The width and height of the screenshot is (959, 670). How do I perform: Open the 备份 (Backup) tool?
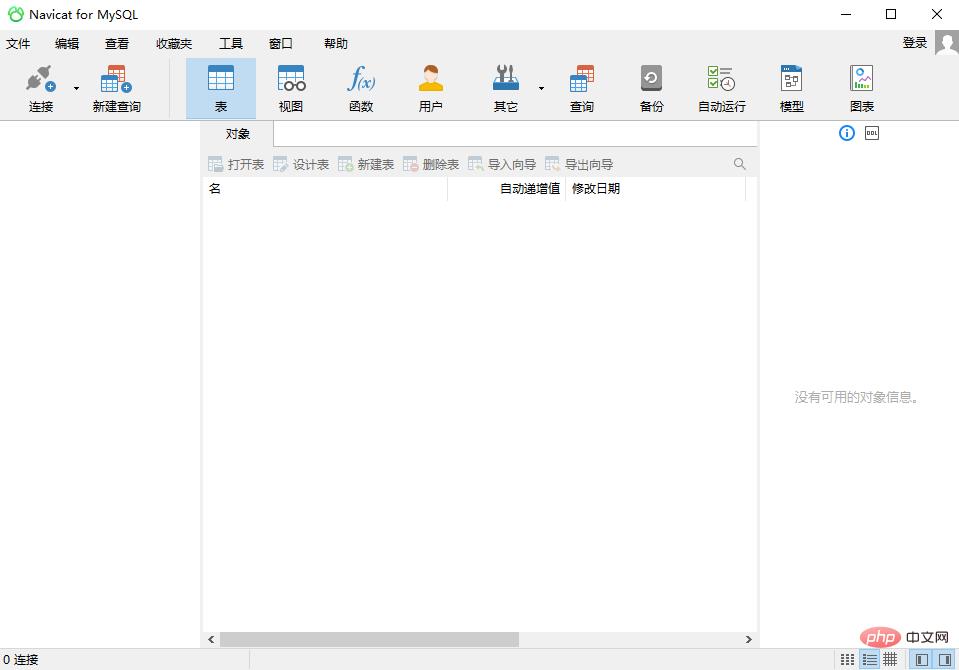tap(651, 88)
